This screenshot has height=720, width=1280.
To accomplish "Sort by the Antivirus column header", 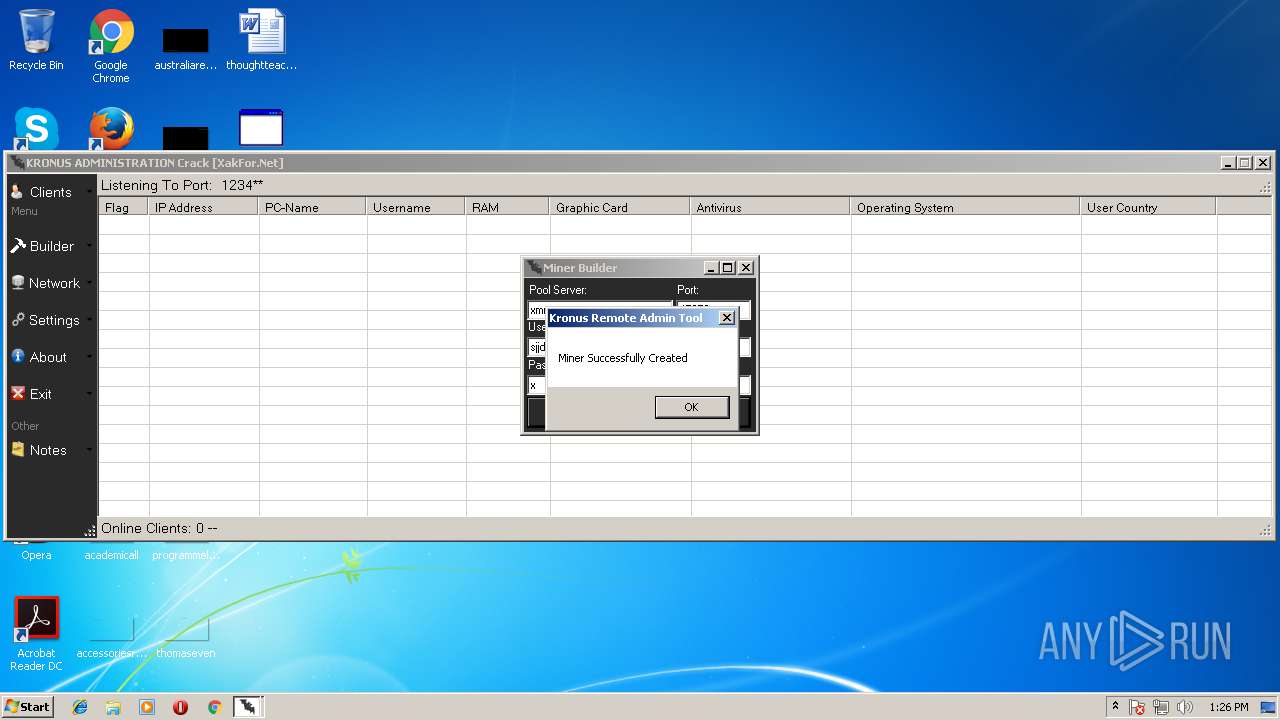I will 771,207.
